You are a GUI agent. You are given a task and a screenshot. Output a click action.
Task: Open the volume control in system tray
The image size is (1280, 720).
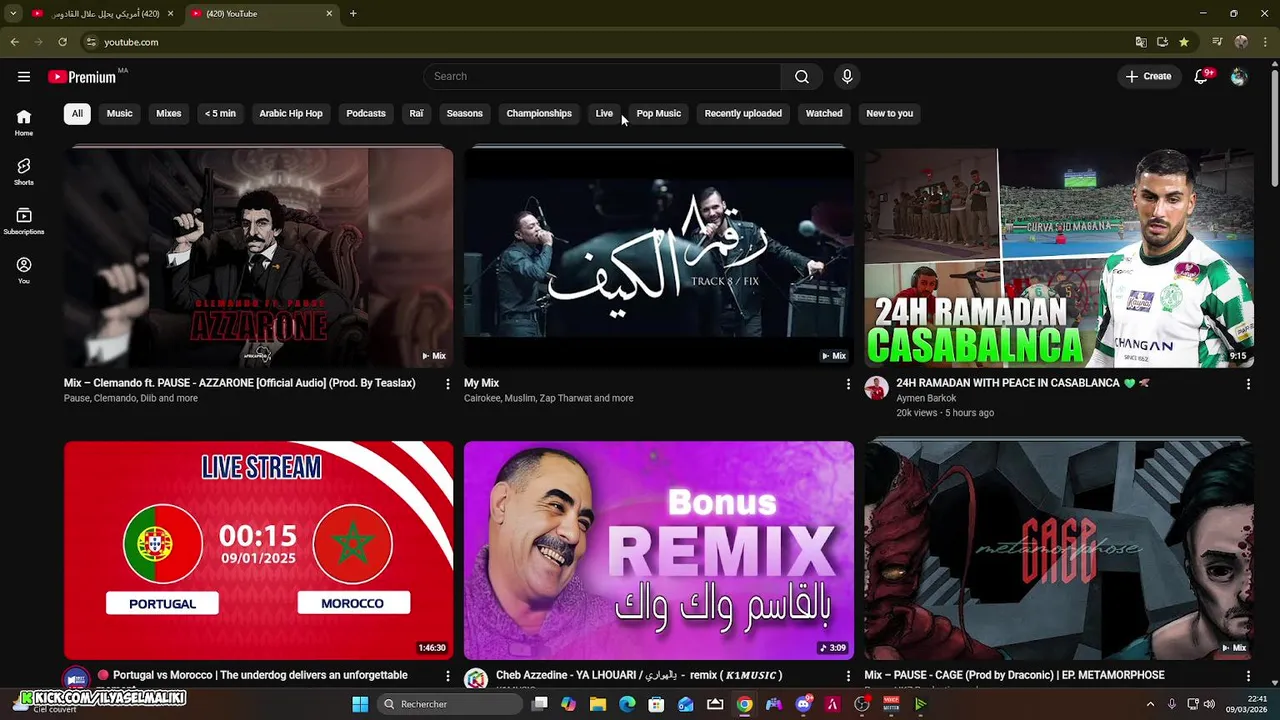pos(1209,704)
